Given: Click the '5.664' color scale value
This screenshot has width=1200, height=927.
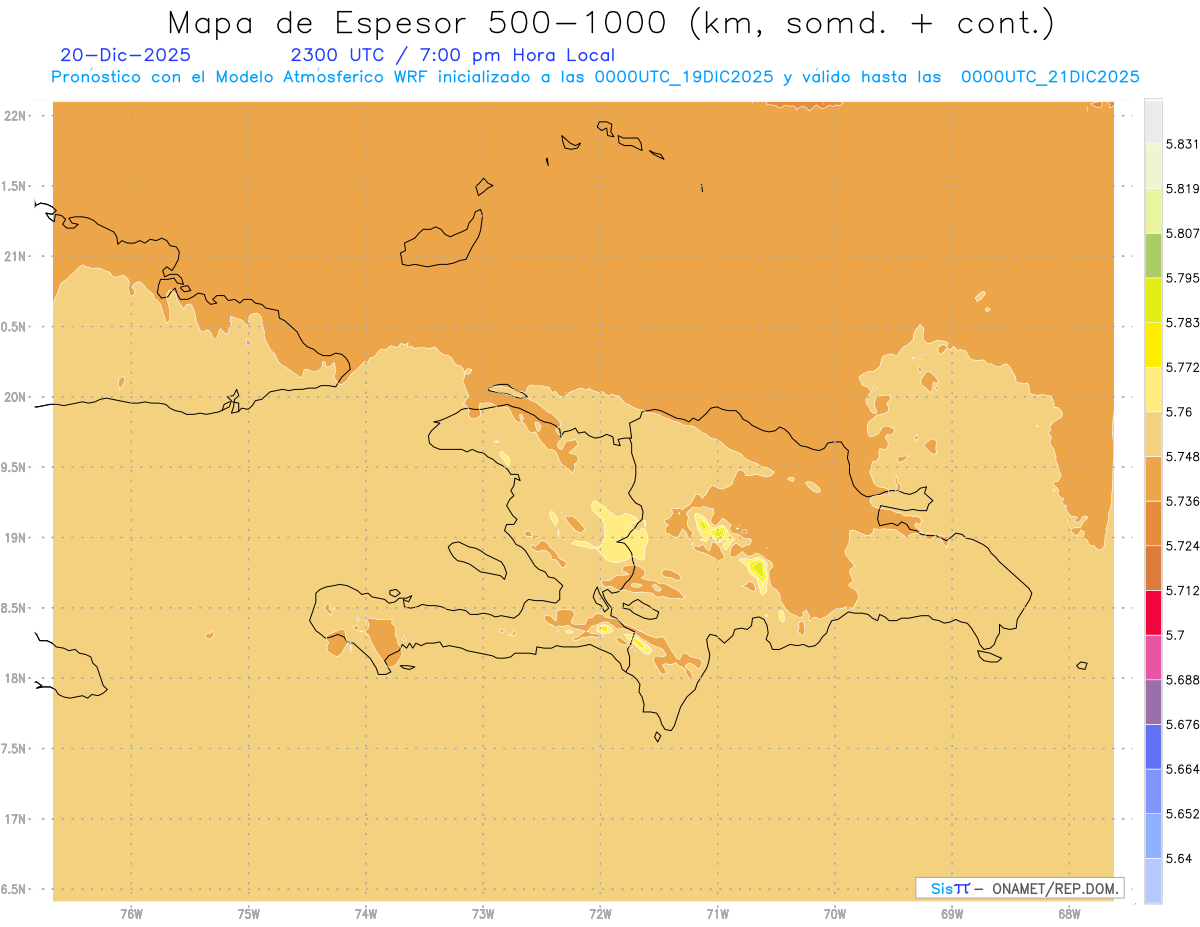Looking at the screenshot, I should (1182, 768).
